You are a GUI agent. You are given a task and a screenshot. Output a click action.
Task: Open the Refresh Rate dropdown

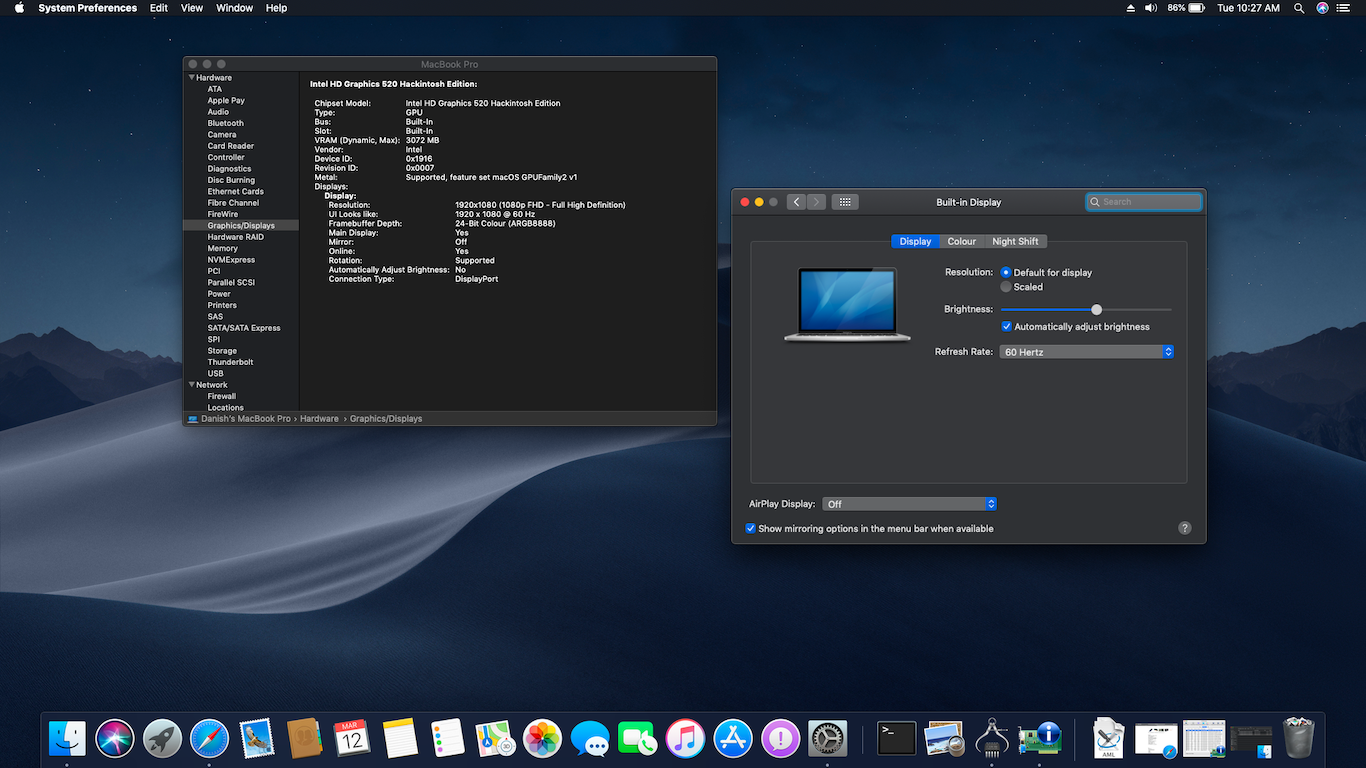point(1086,352)
